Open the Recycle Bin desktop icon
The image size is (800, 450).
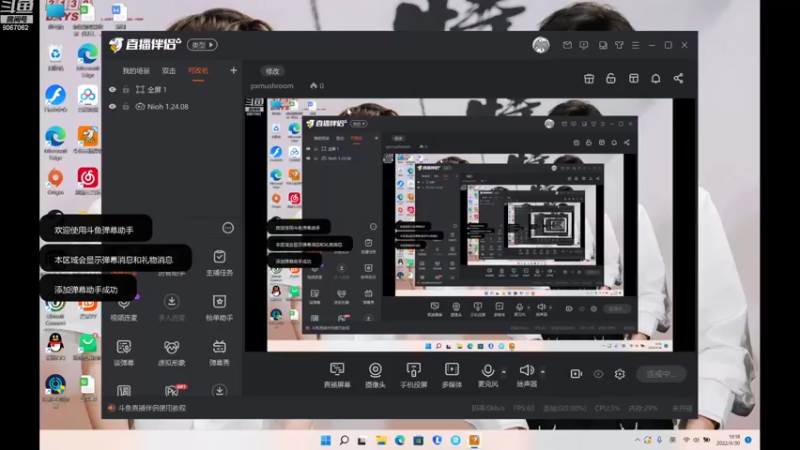coord(56,57)
